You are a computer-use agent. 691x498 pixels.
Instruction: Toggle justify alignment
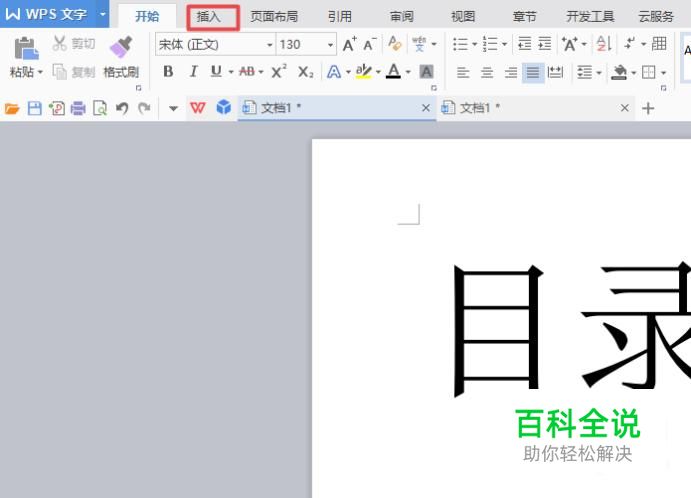click(533, 72)
